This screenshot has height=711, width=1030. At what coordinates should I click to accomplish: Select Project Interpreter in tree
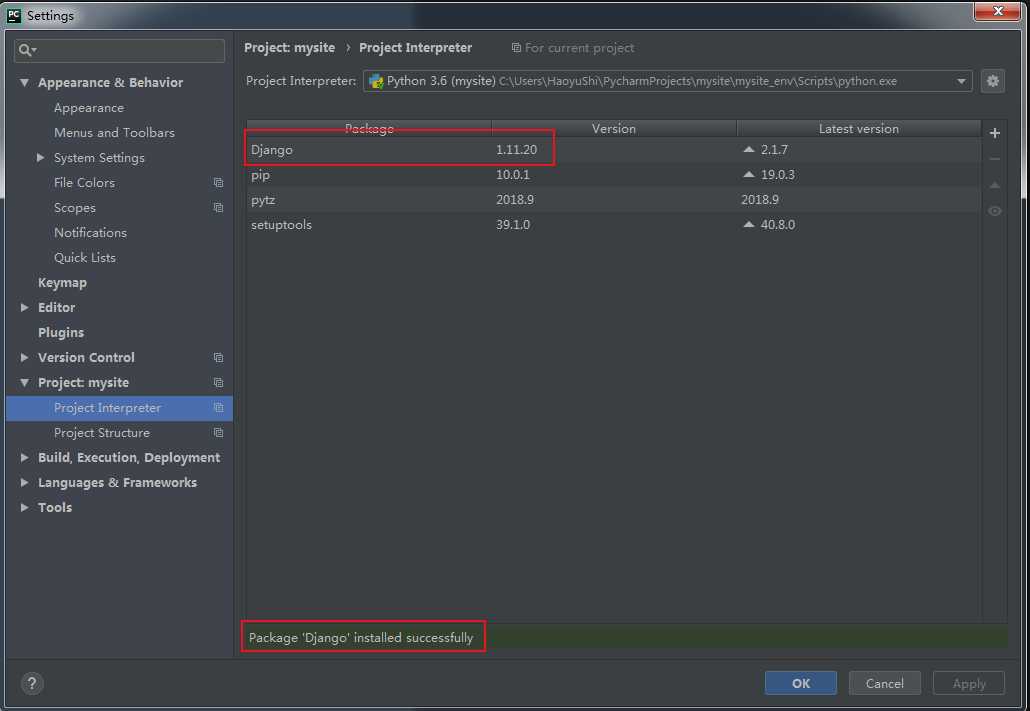coord(120,407)
